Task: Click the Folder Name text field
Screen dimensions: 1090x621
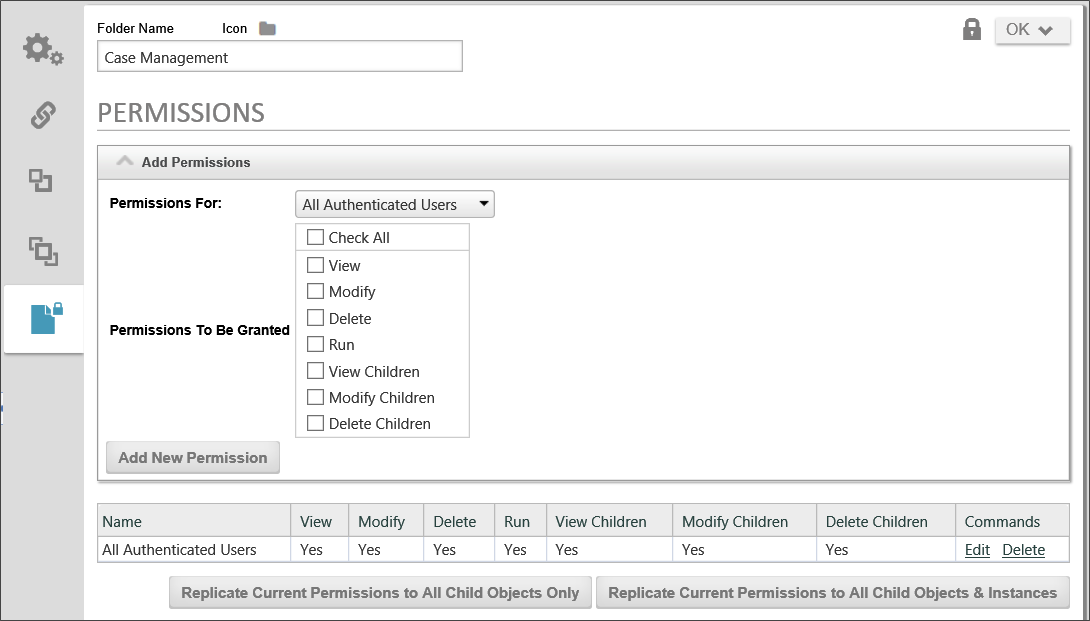Action: [282, 57]
